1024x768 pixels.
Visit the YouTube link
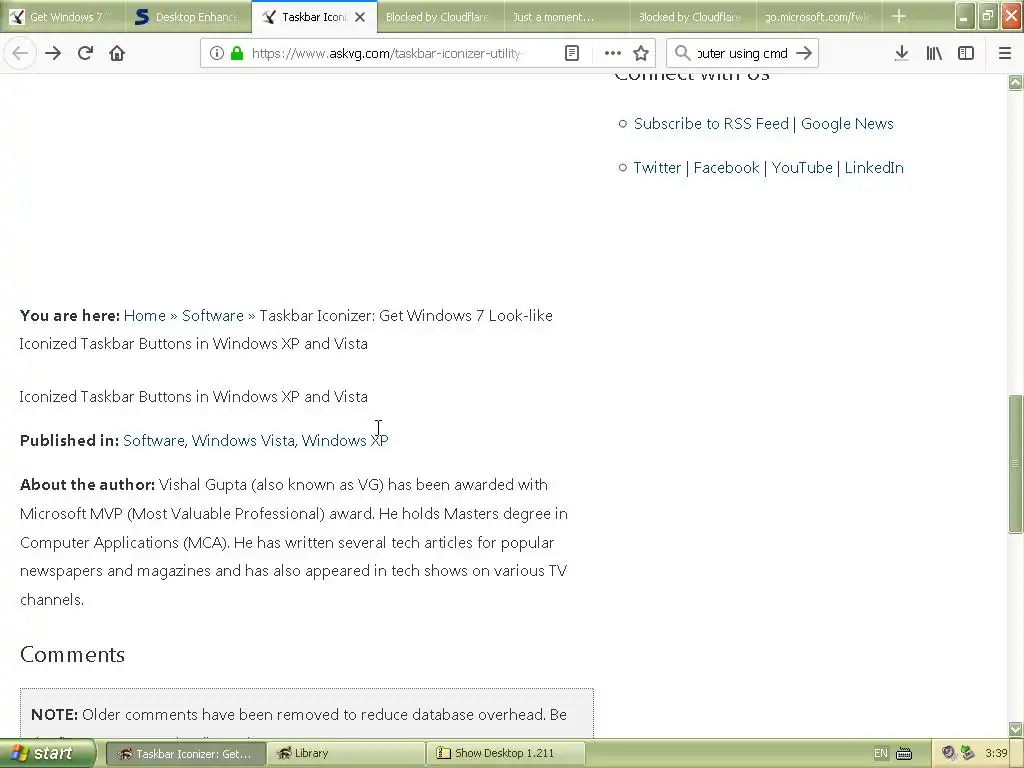[x=802, y=167]
